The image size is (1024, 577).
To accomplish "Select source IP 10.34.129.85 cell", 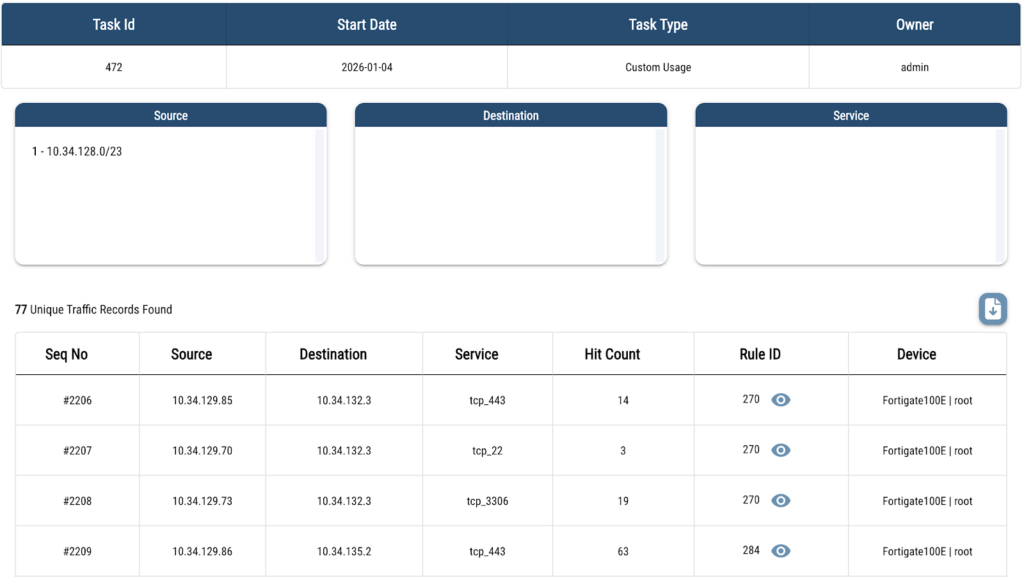I will tap(202, 401).
